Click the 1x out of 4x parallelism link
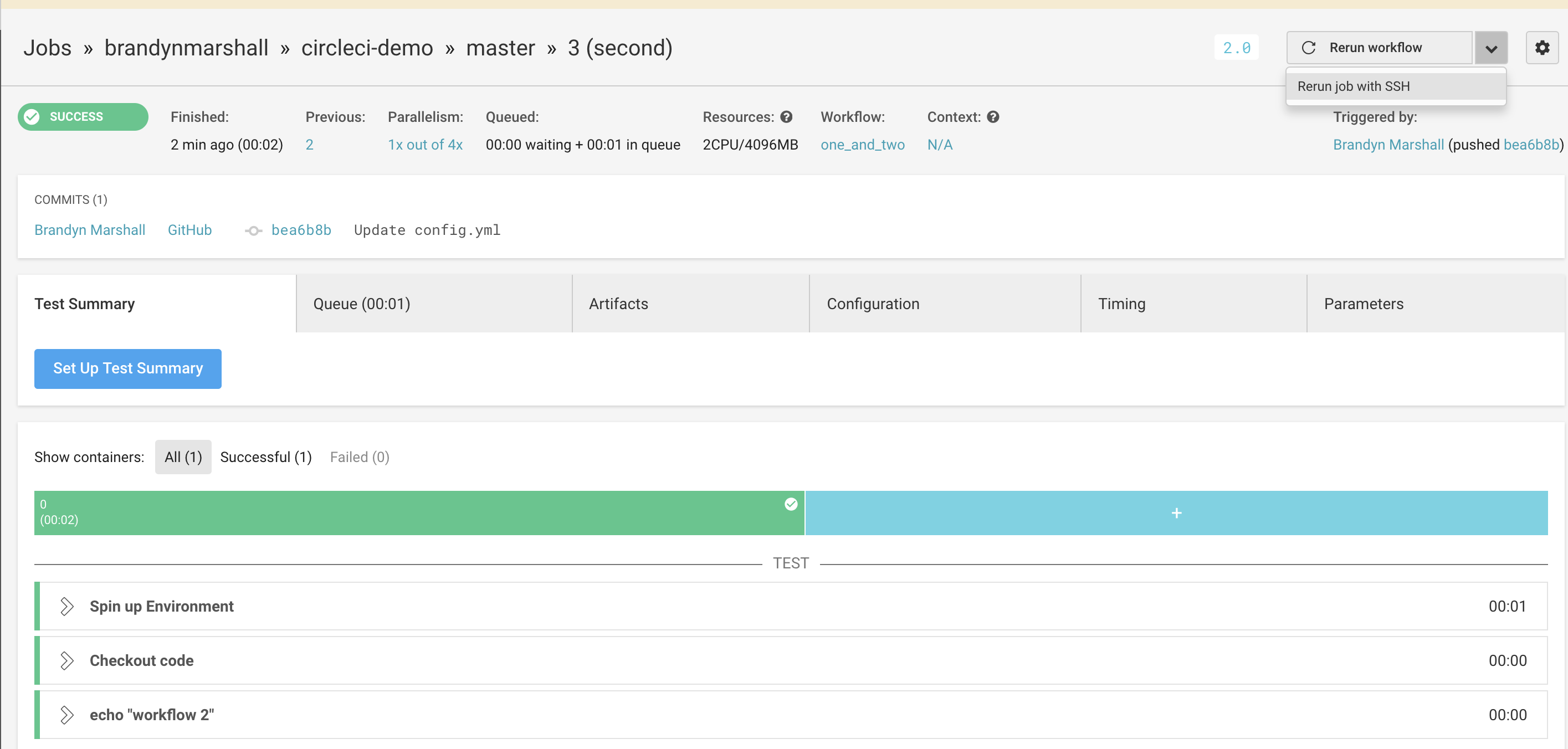Image resolution: width=1568 pixels, height=749 pixels. [426, 145]
